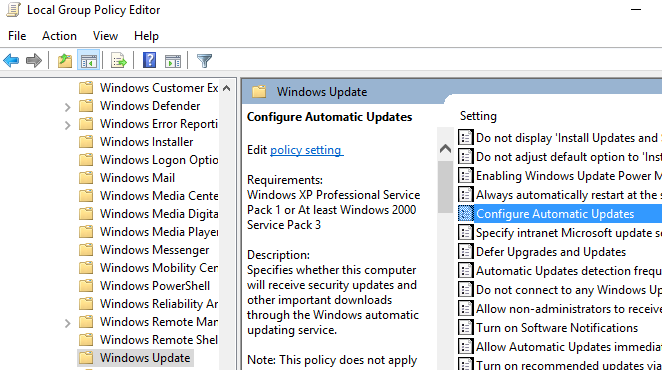This screenshot has height=370, width=662.
Task: Click the tree pane scroll up arrow
Action: pos(227,88)
